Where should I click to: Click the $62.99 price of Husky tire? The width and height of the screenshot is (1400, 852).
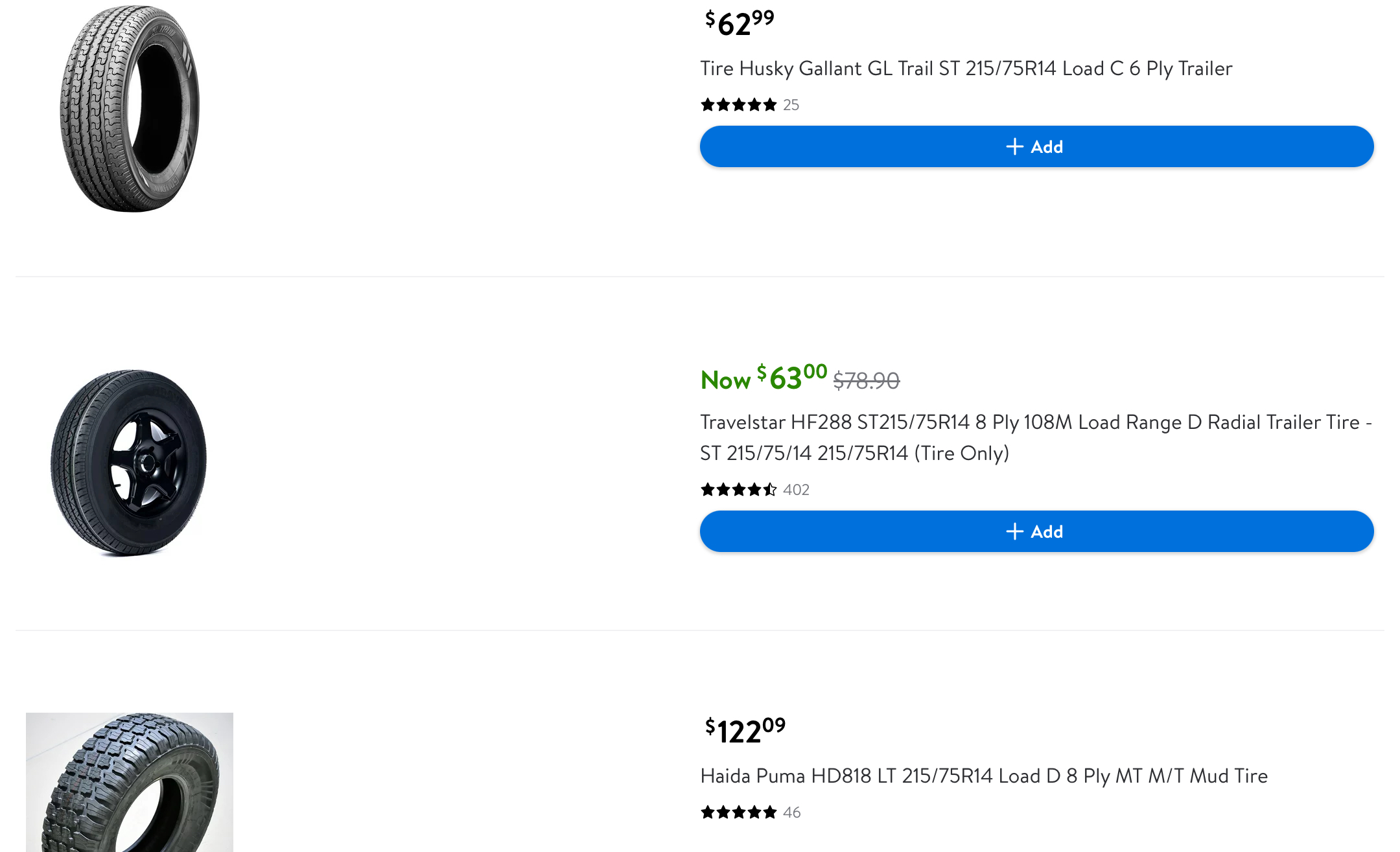coord(740,23)
